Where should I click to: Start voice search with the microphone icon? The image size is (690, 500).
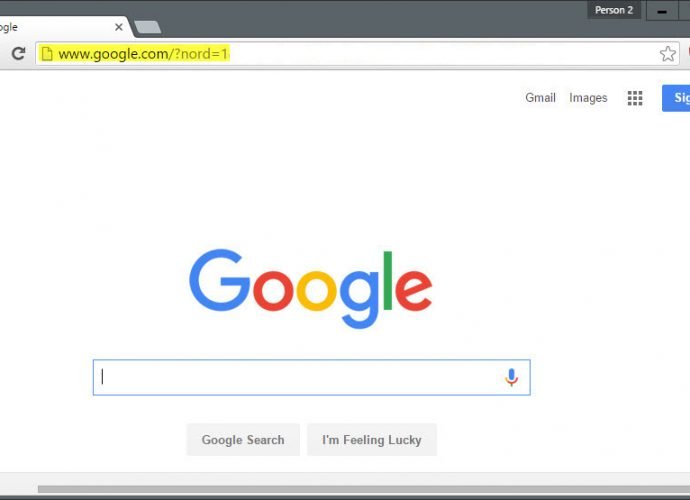pos(511,377)
